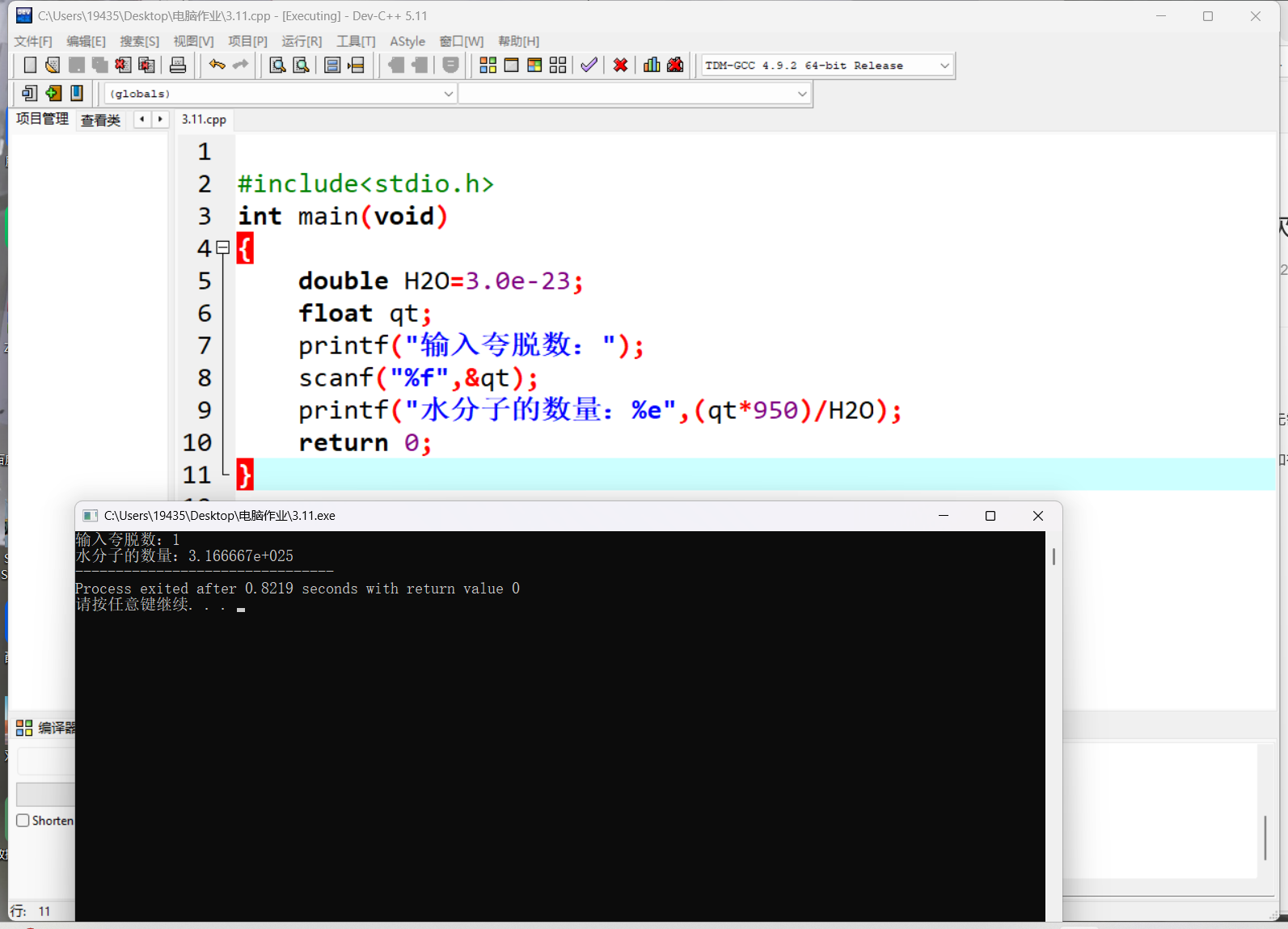Delete profiling information icon
Image resolution: width=1288 pixels, height=929 pixels.
tap(675, 65)
